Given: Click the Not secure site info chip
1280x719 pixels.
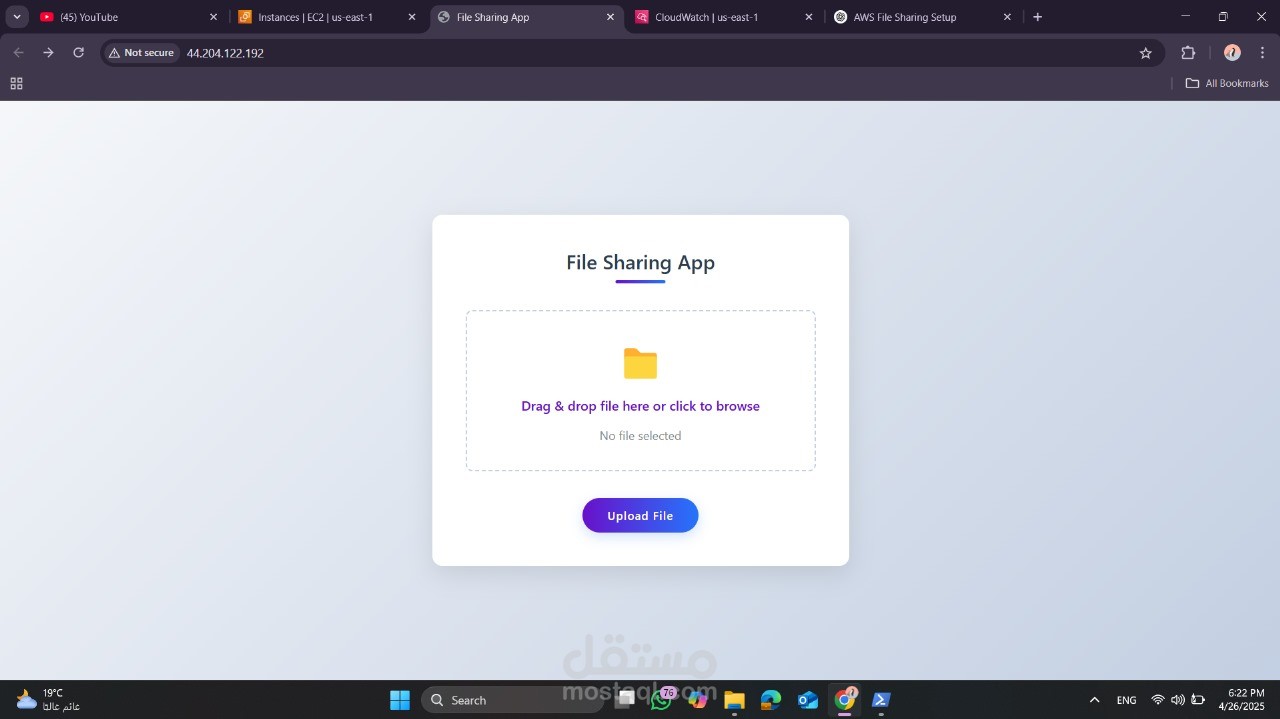Looking at the screenshot, I should pos(141,53).
